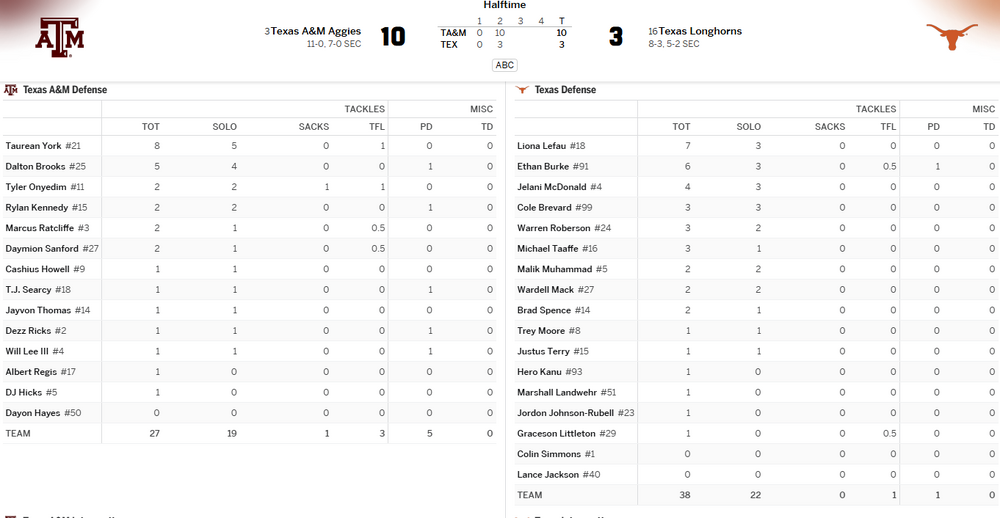This screenshot has height=518, width=1000.
Task: Open Will Lee III player link
Action: [x=27, y=351]
